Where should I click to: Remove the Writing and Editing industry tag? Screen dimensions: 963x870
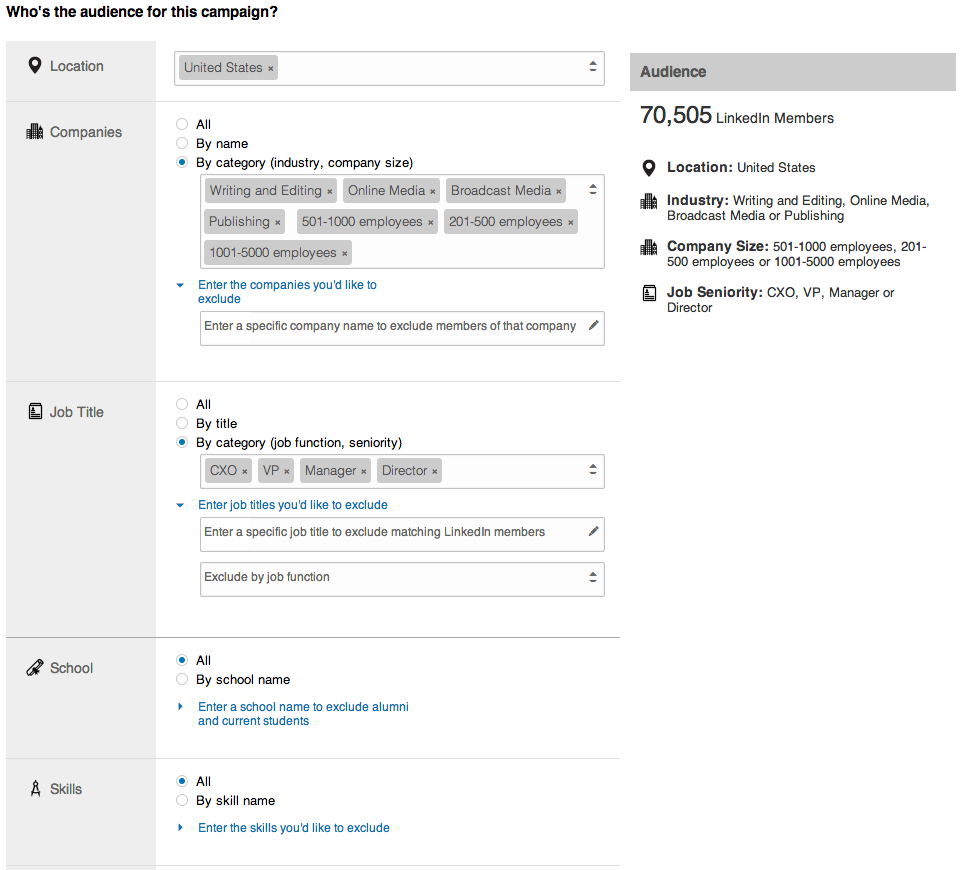330,192
